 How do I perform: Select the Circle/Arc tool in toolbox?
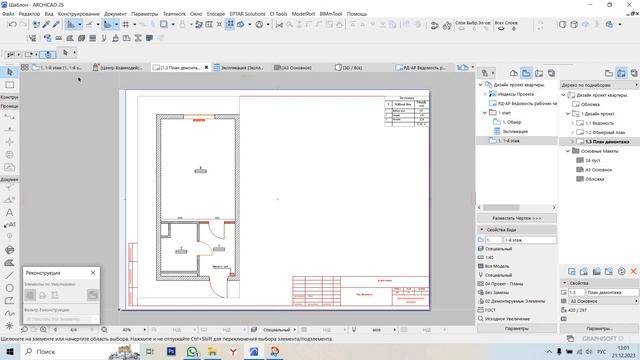click(9, 288)
